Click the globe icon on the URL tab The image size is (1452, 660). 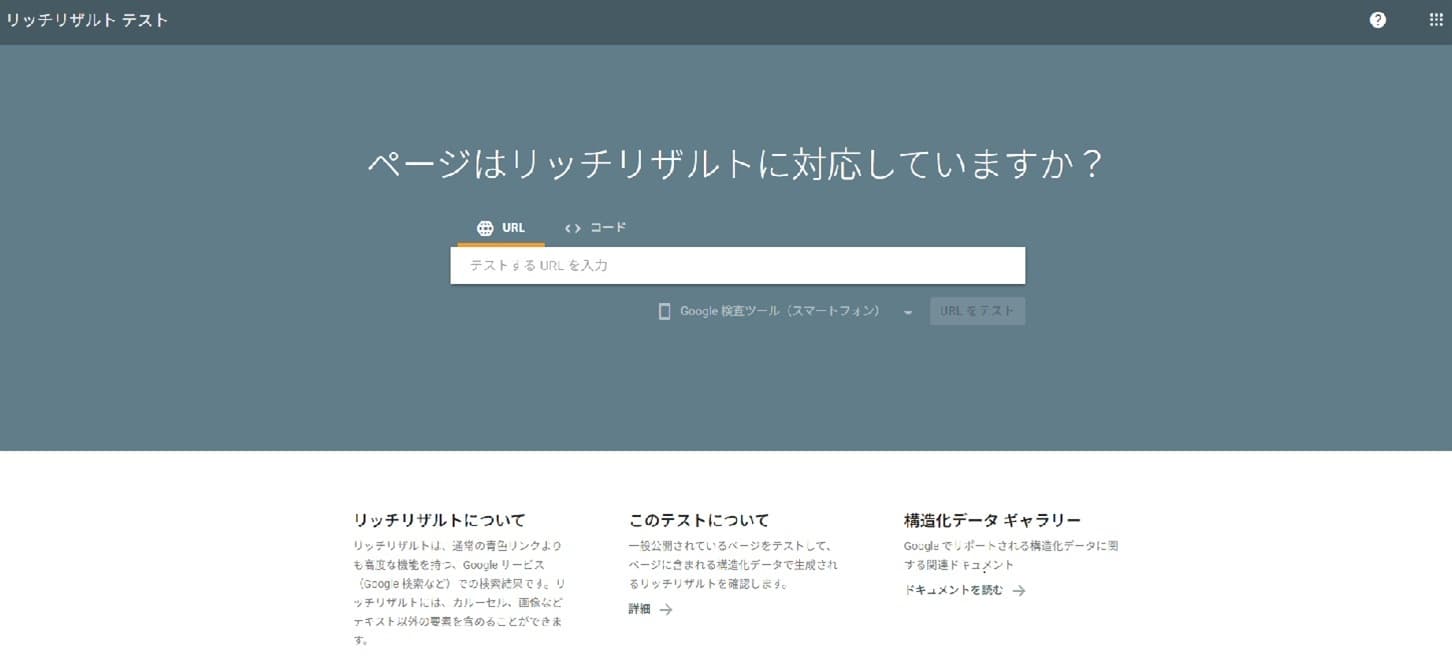tap(485, 228)
